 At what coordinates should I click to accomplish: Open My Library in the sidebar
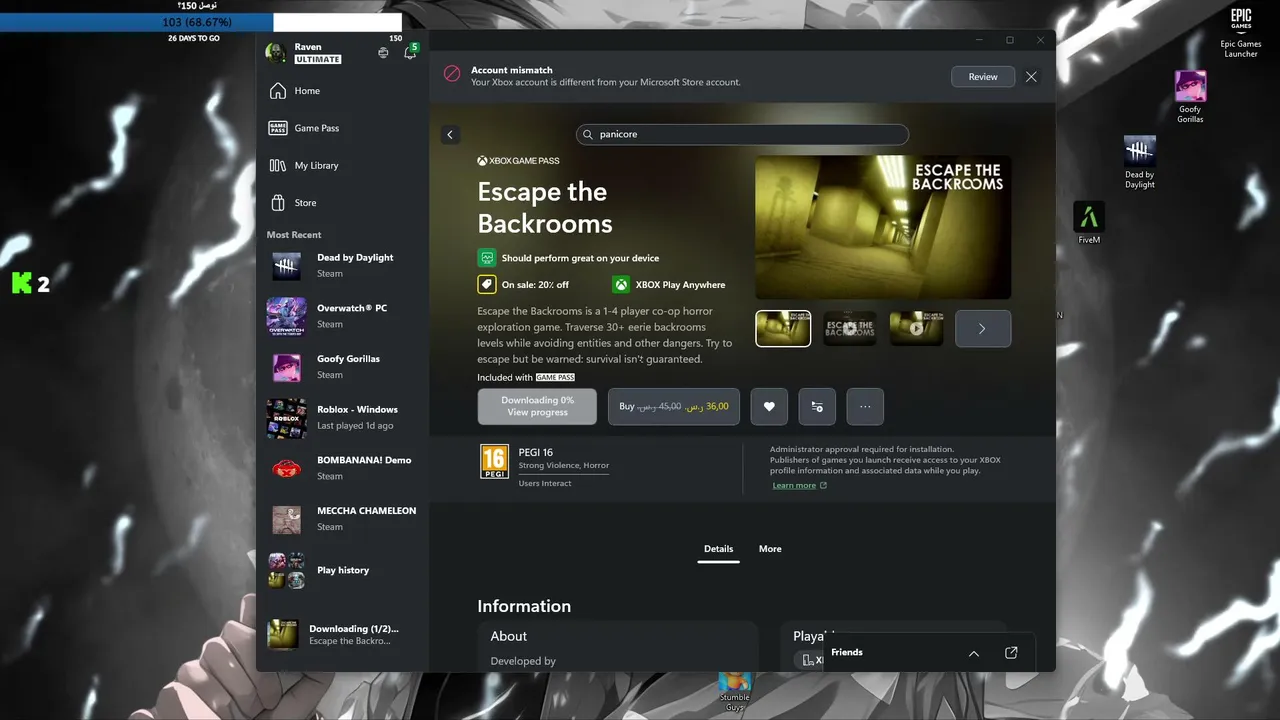[x=342, y=166]
